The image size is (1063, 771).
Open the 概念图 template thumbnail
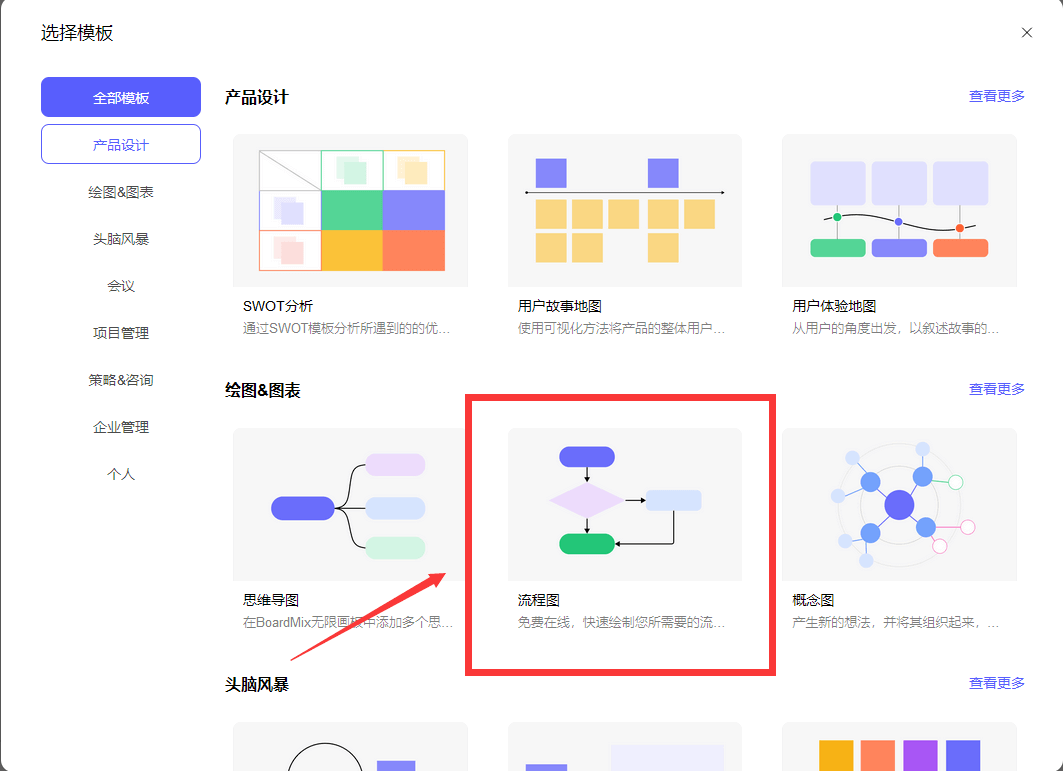tap(899, 504)
